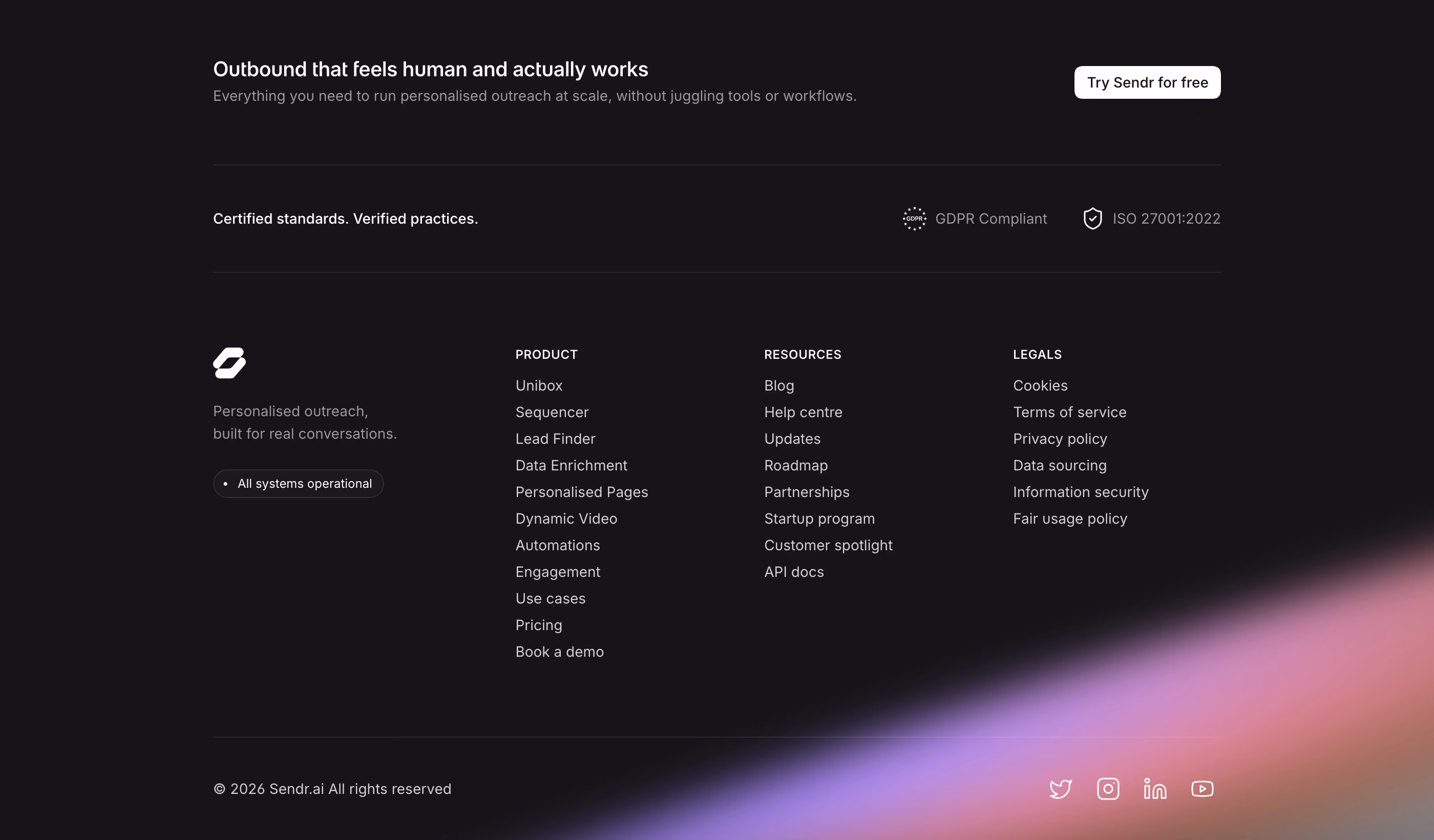Screen dimensions: 1434x840
Task: Visit the Dynamic Video page
Action: pos(566,519)
